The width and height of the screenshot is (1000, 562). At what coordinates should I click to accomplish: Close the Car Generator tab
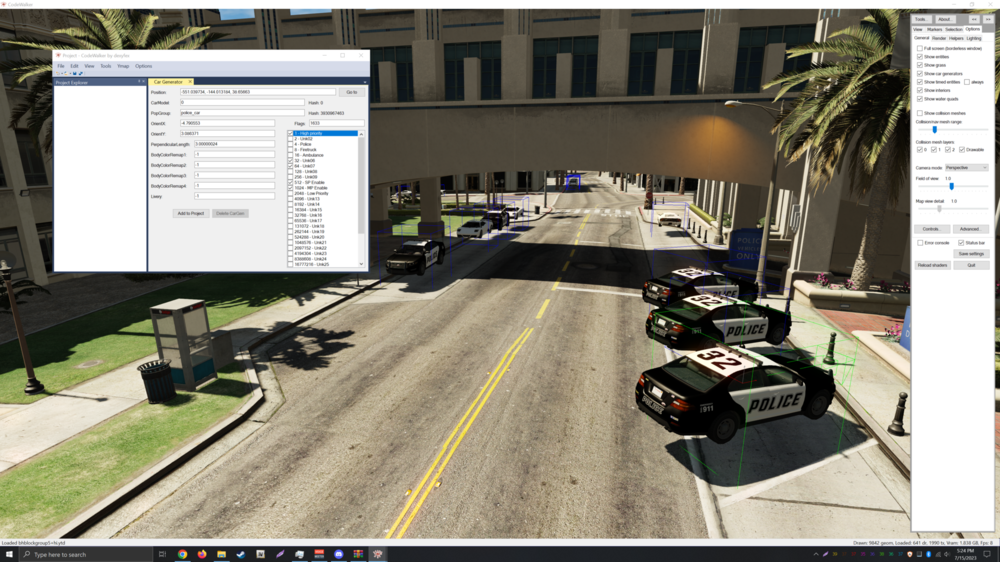[x=190, y=82]
